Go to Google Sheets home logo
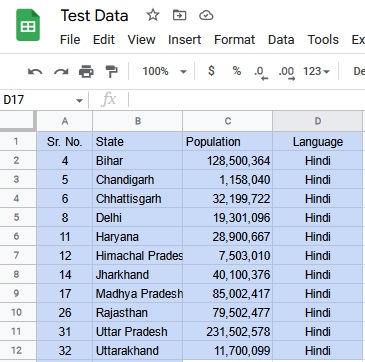The width and height of the screenshot is (365, 362). coord(28,25)
